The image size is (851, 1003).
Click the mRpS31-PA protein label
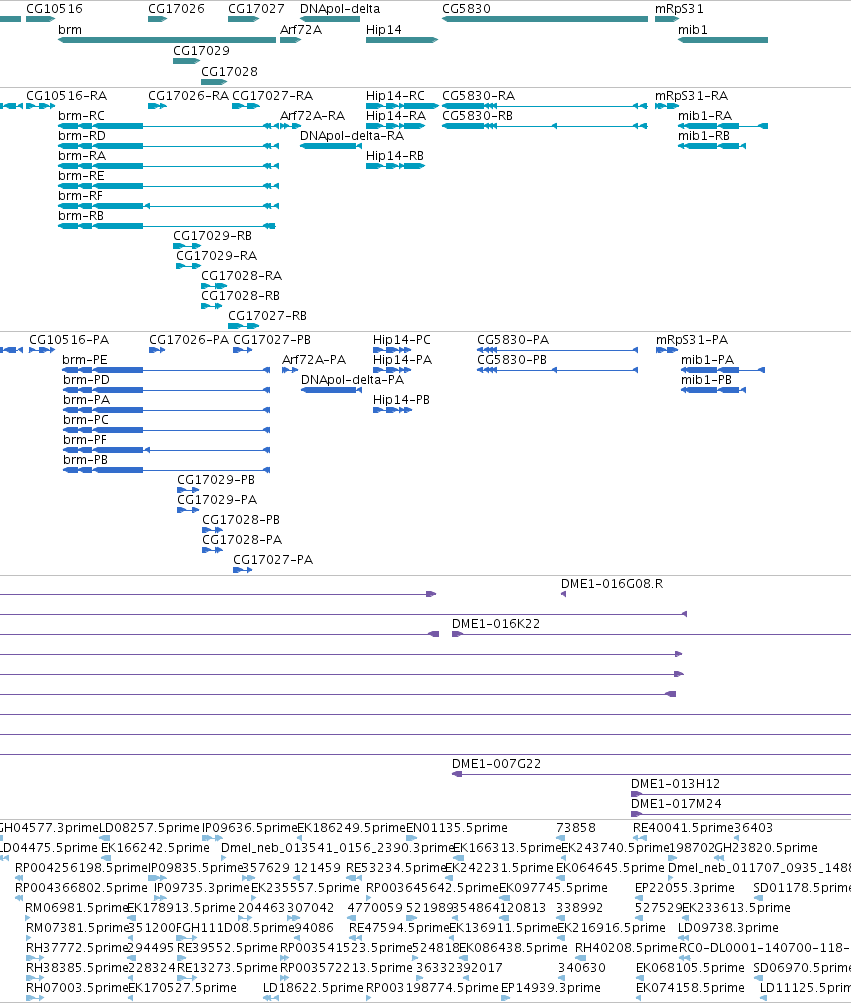[x=692, y=340]
